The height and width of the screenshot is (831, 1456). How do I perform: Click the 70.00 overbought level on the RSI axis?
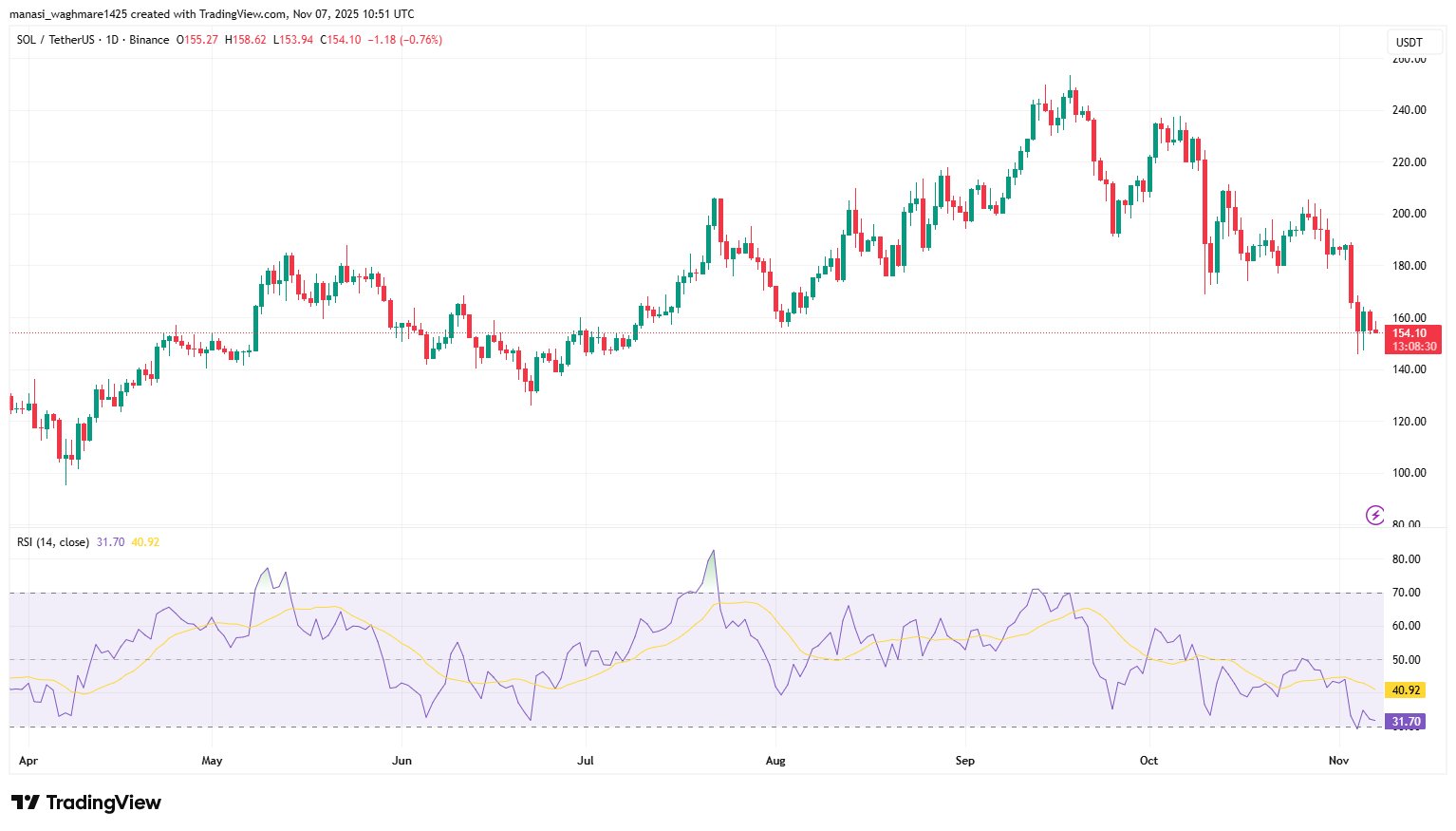click(1406, 593)
